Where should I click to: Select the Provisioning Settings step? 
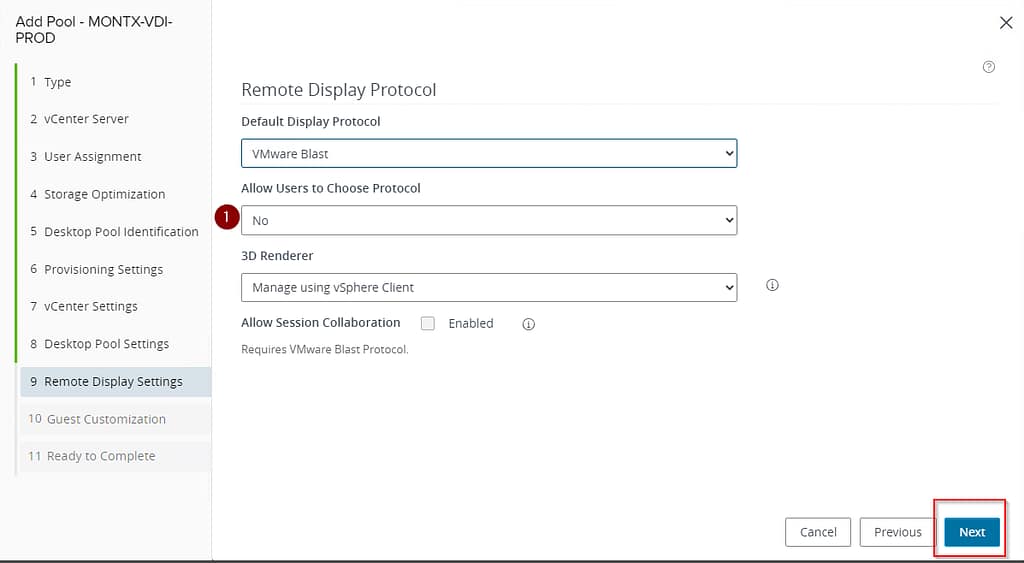103,269
